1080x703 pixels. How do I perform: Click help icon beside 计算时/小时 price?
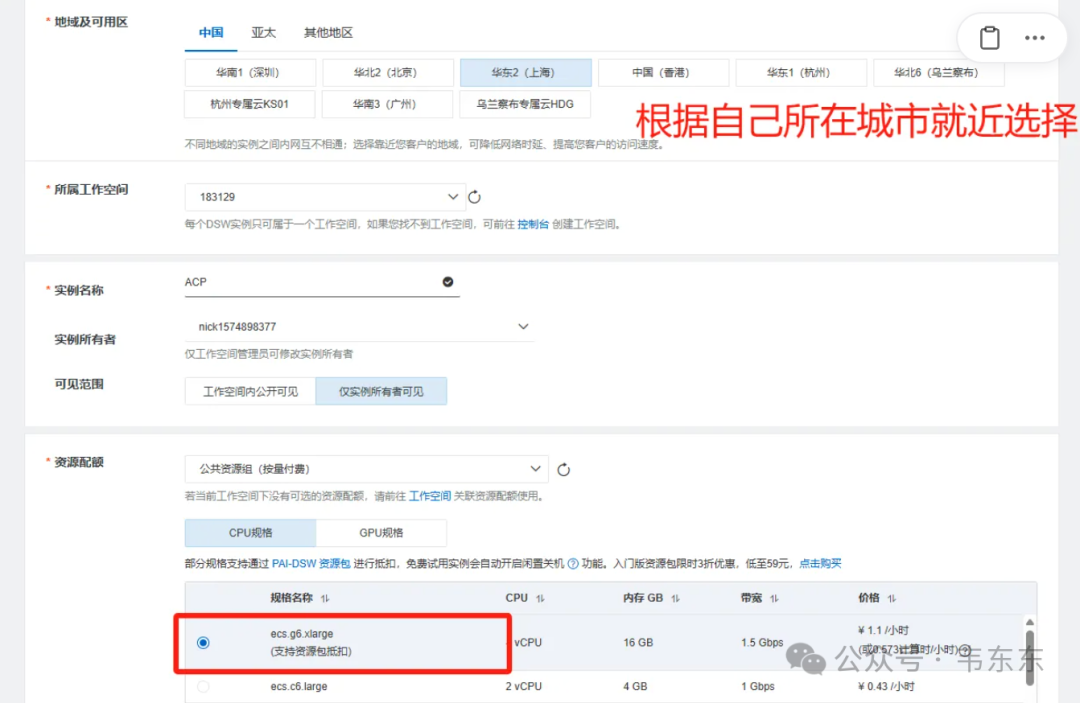tap(966, 649)
